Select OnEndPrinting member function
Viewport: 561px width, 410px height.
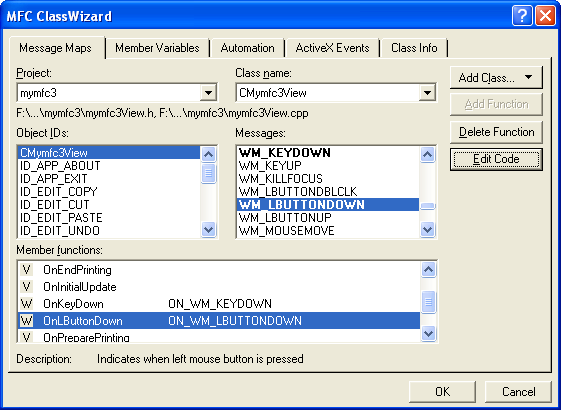(219, 270)
